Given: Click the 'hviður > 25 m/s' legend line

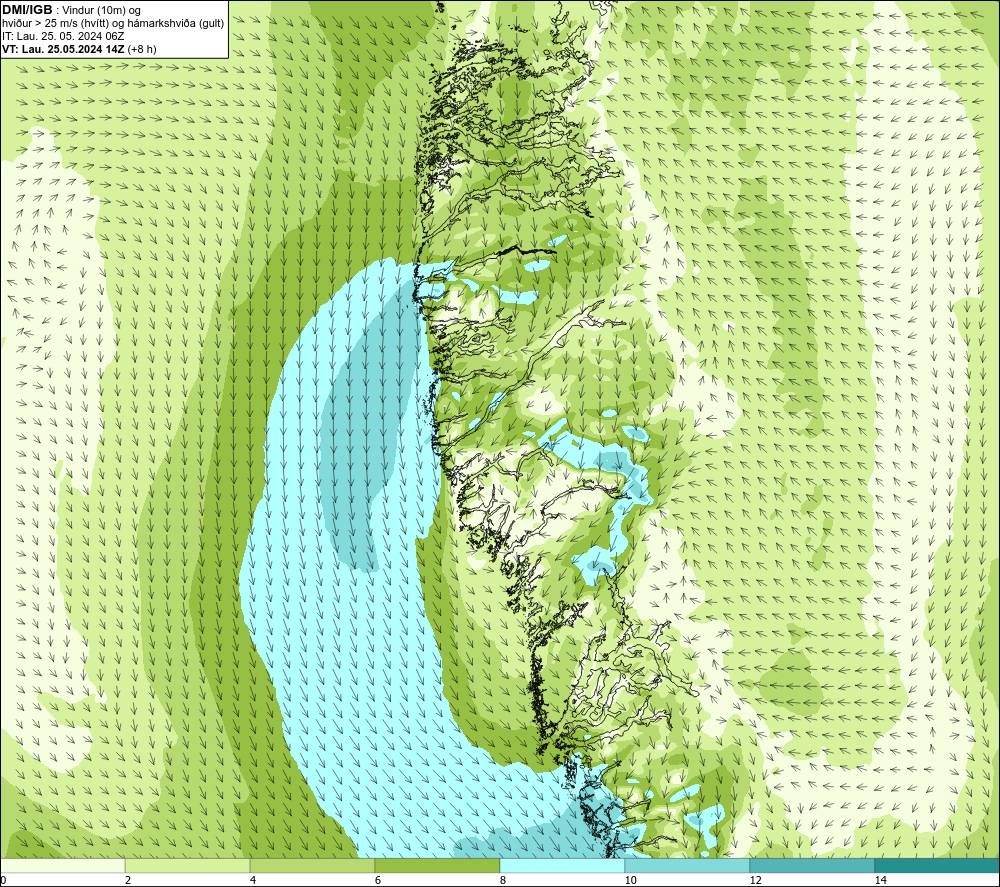Looking at the screenshot, I should (113, 24).
